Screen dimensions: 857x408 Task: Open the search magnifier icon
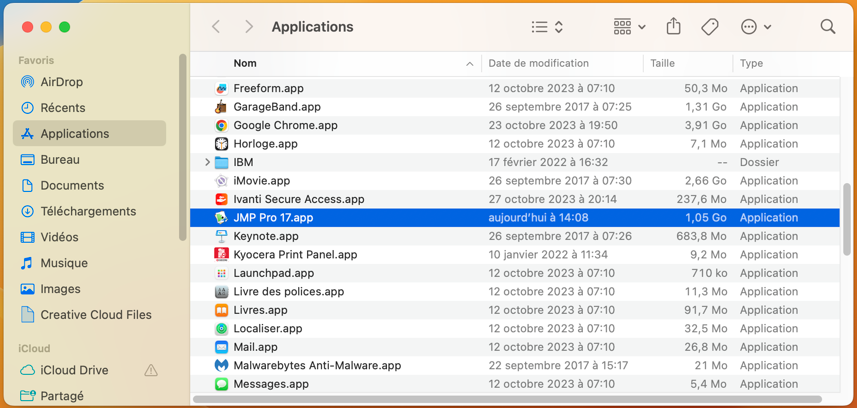click(827, 27)
